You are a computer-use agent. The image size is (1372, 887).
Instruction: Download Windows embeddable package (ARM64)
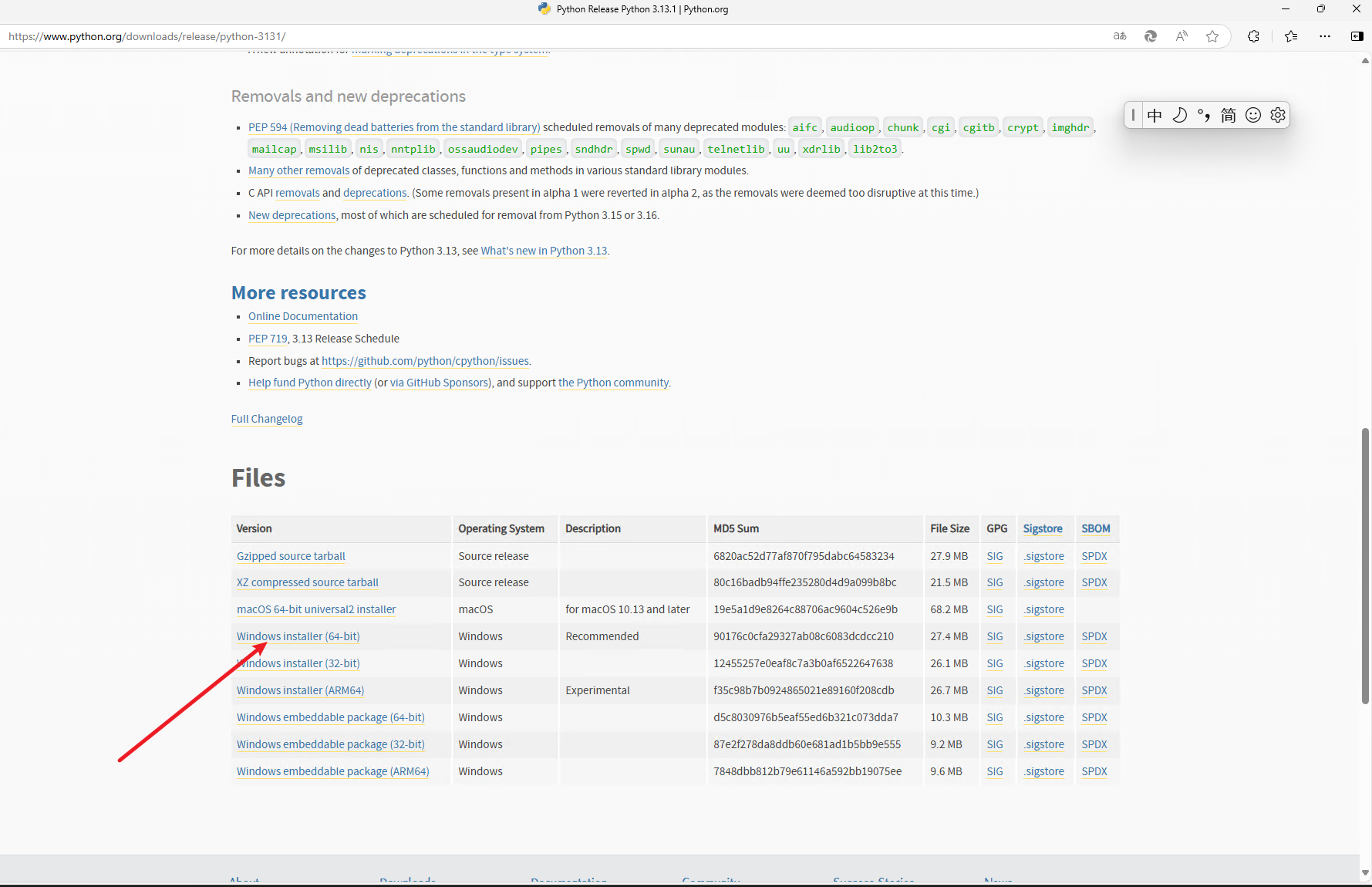click(x=333, y=771)
